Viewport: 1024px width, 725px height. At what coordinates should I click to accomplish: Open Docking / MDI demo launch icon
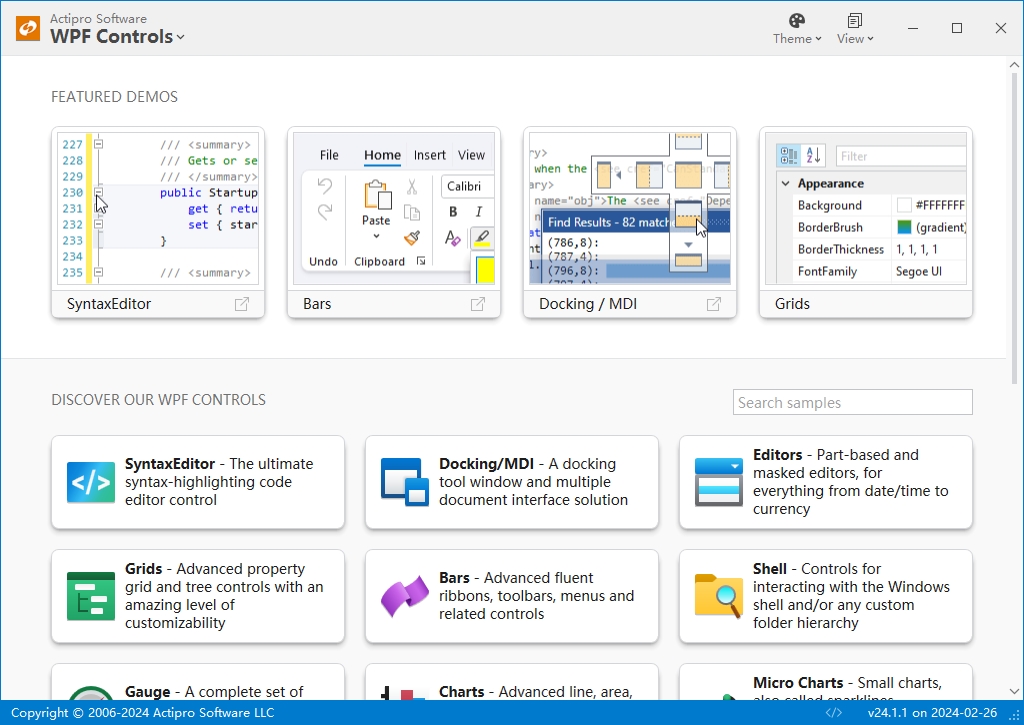point(714,304)
